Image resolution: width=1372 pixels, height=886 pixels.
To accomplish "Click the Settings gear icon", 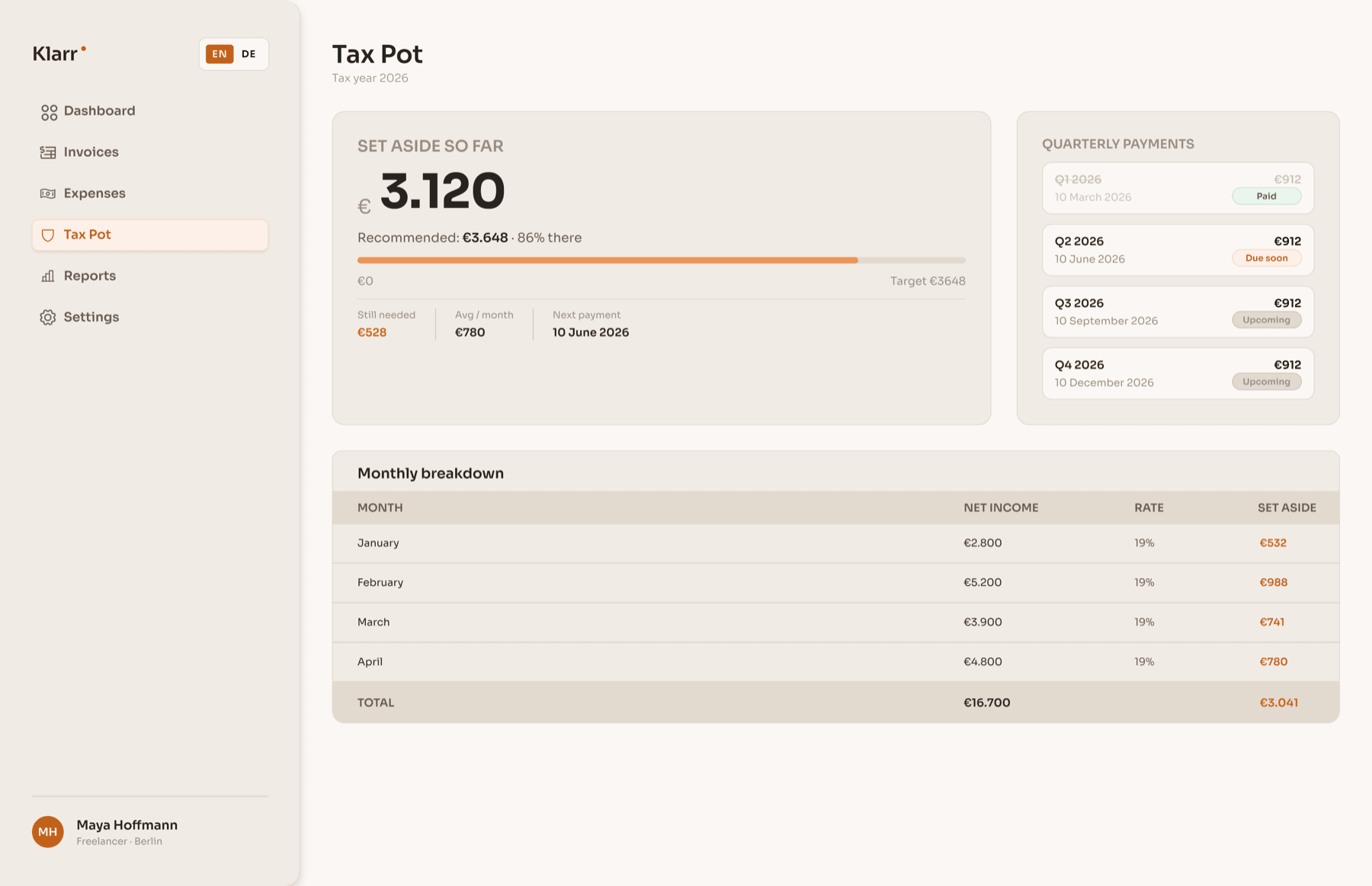I will [48, 317].
